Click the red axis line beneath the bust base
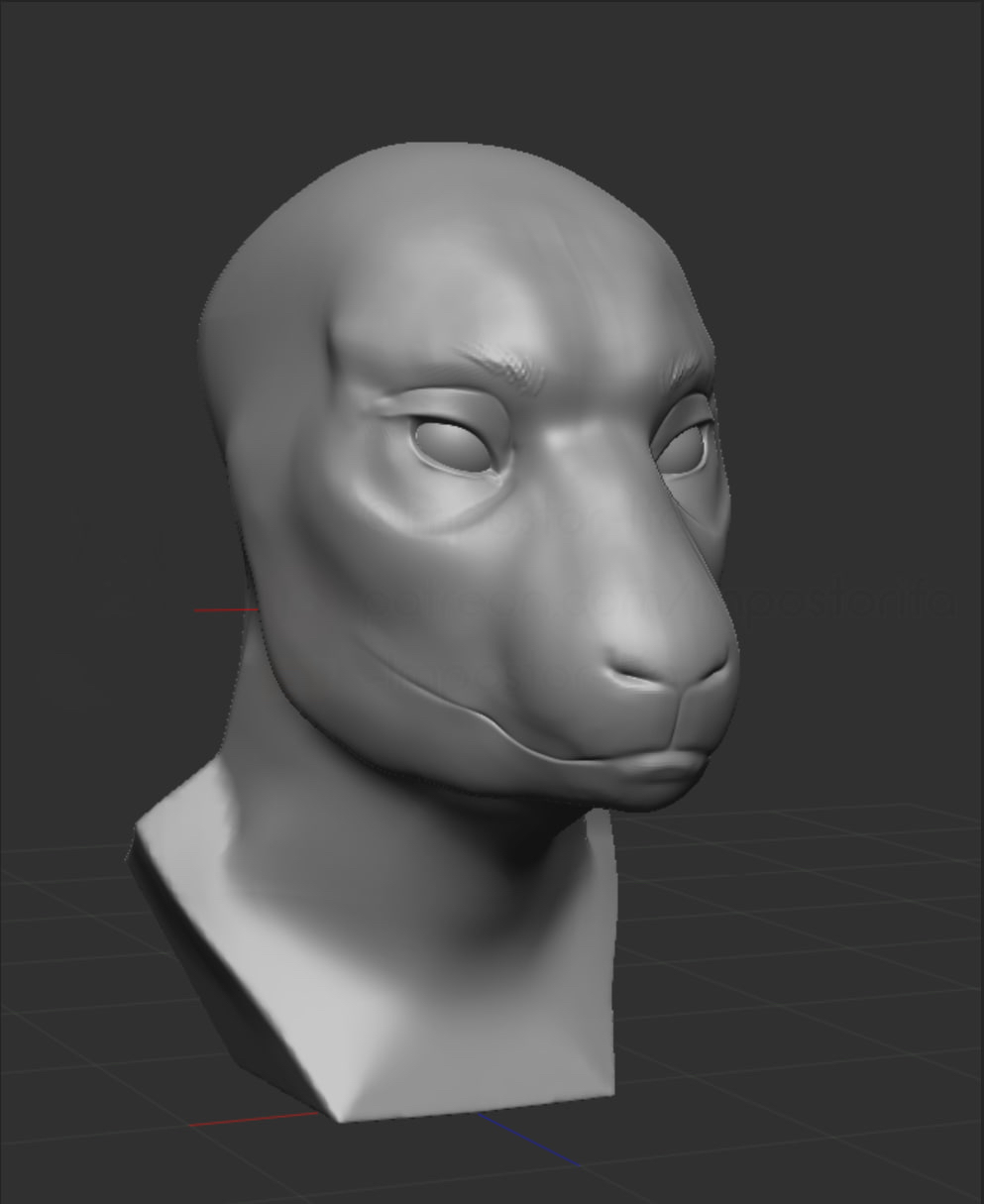Image resolution: width=984 pixels, height=1204 pixels. pyautogui.click(x=253, y=1120)
